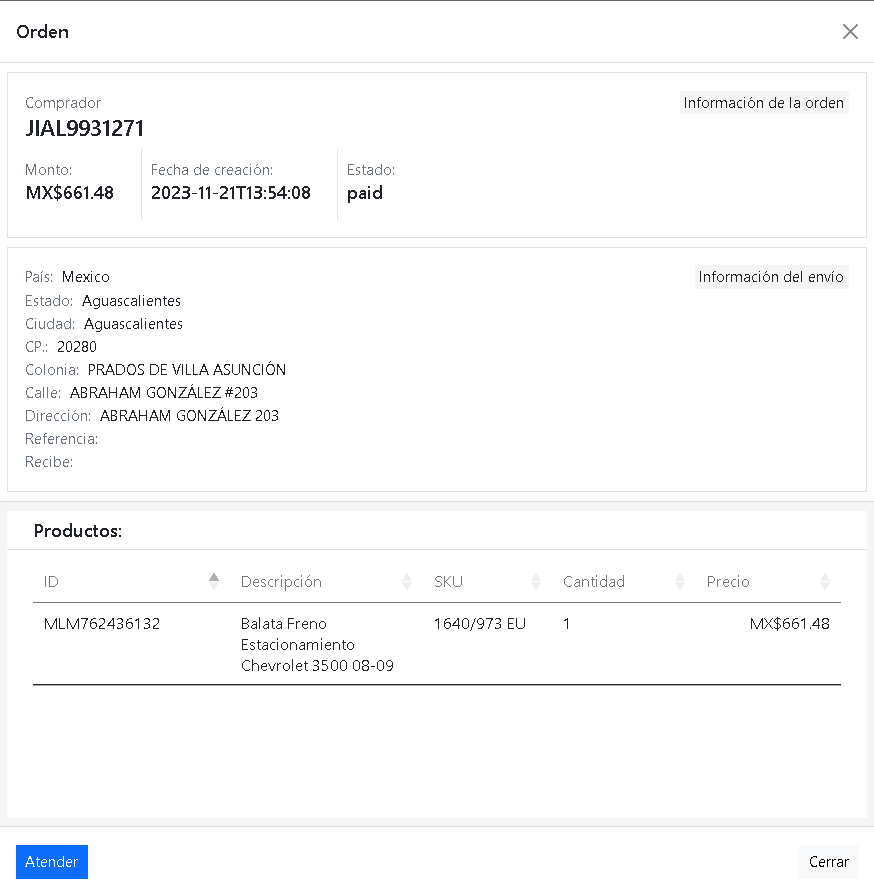Image resolution: width=874 pixels, height=886 pixels.
Task: Click the 'Información del envío' tag
Action: [771, 277]
